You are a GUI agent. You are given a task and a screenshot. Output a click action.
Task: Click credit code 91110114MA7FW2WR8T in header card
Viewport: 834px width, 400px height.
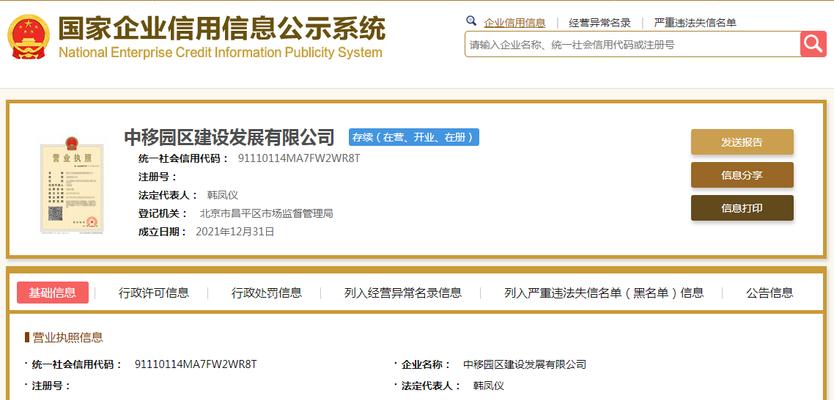click(x=299, y=159)
